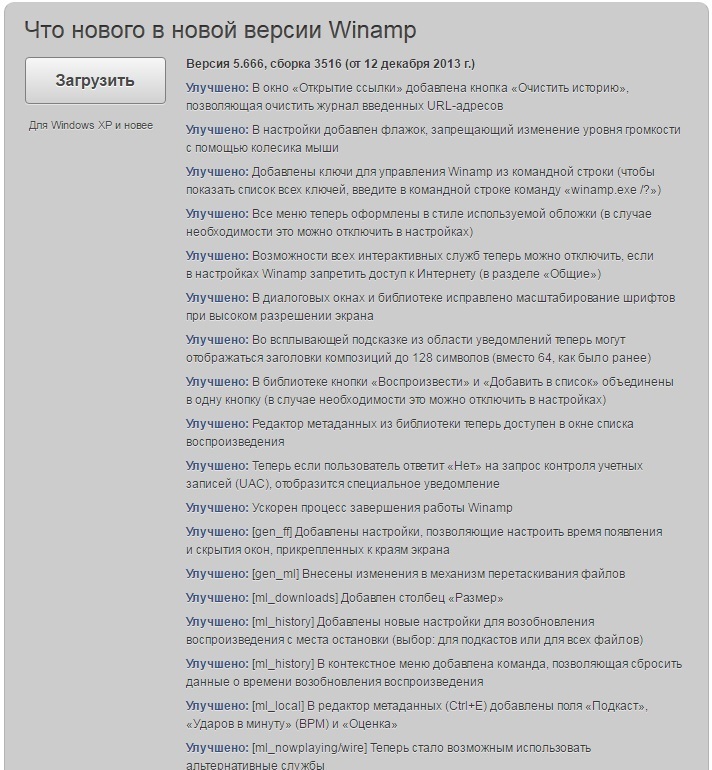
Task: Click the entry about интерактивных служб
Action: (x=420, y=265)
